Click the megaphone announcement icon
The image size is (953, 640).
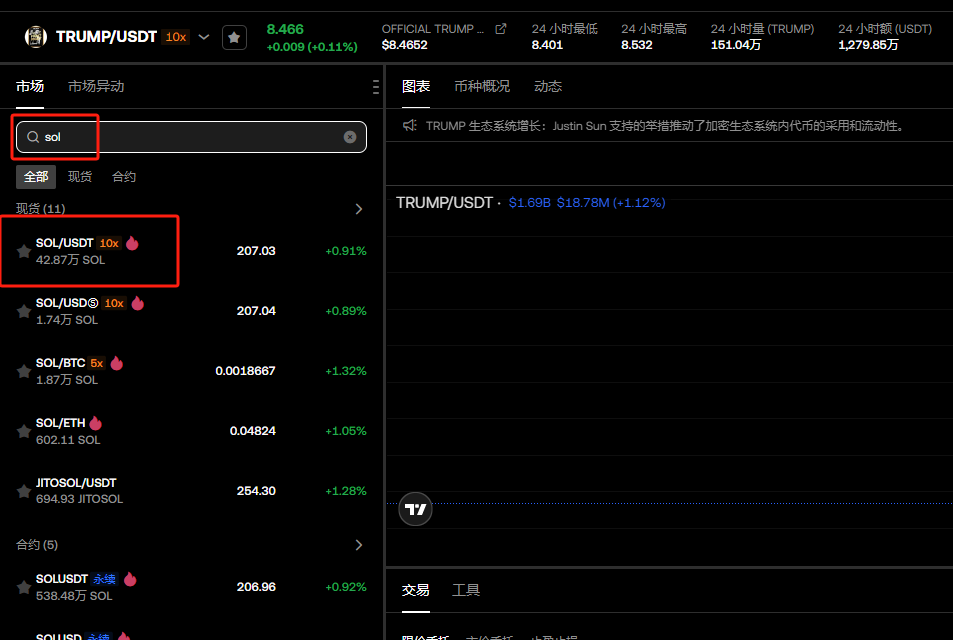point(410,126)
